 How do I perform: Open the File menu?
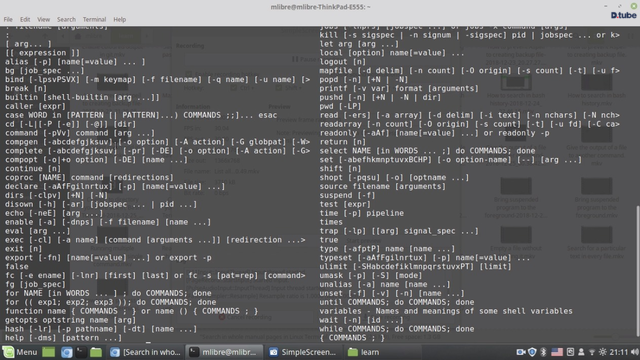pyautogui.click(x=8, y=19)
